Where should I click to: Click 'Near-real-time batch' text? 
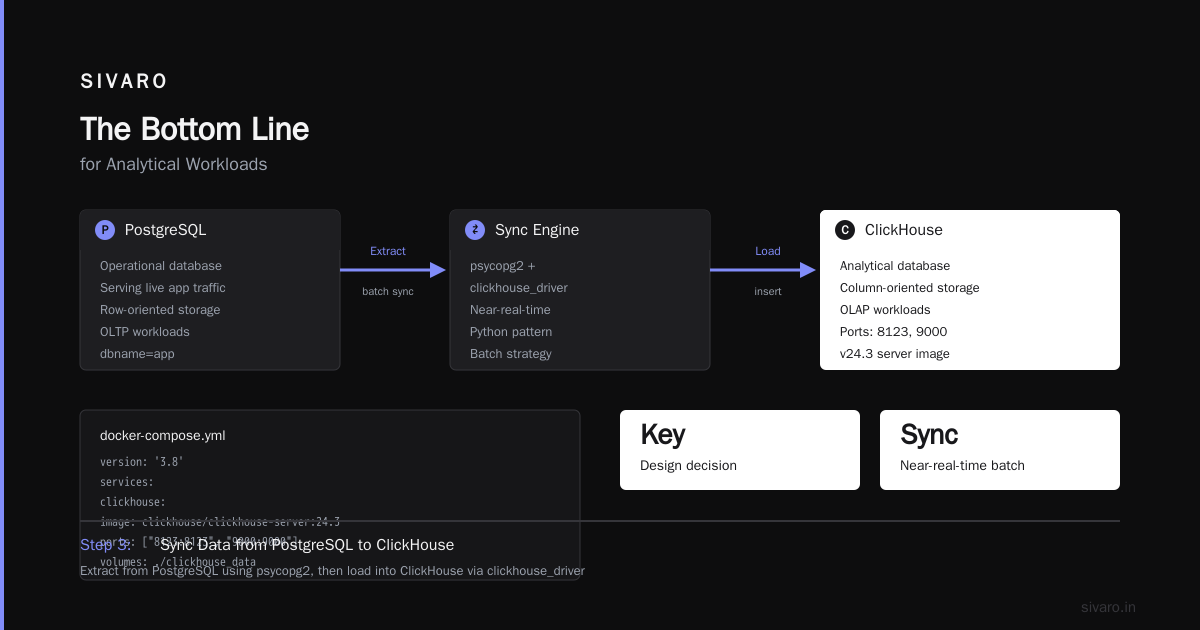pyautogui.click(x=962, y=466)
